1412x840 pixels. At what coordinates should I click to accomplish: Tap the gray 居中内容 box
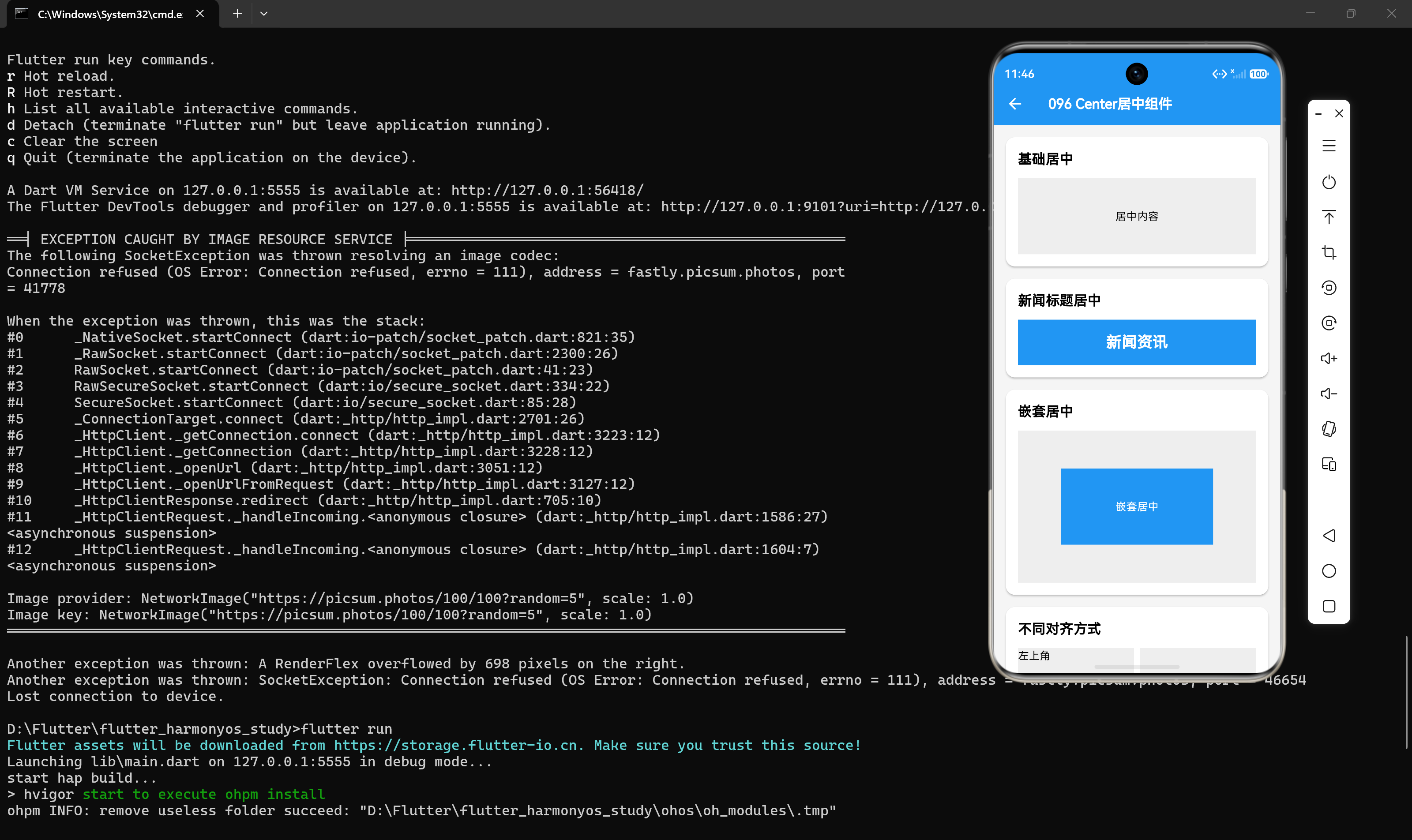[x=1136, y=216]
